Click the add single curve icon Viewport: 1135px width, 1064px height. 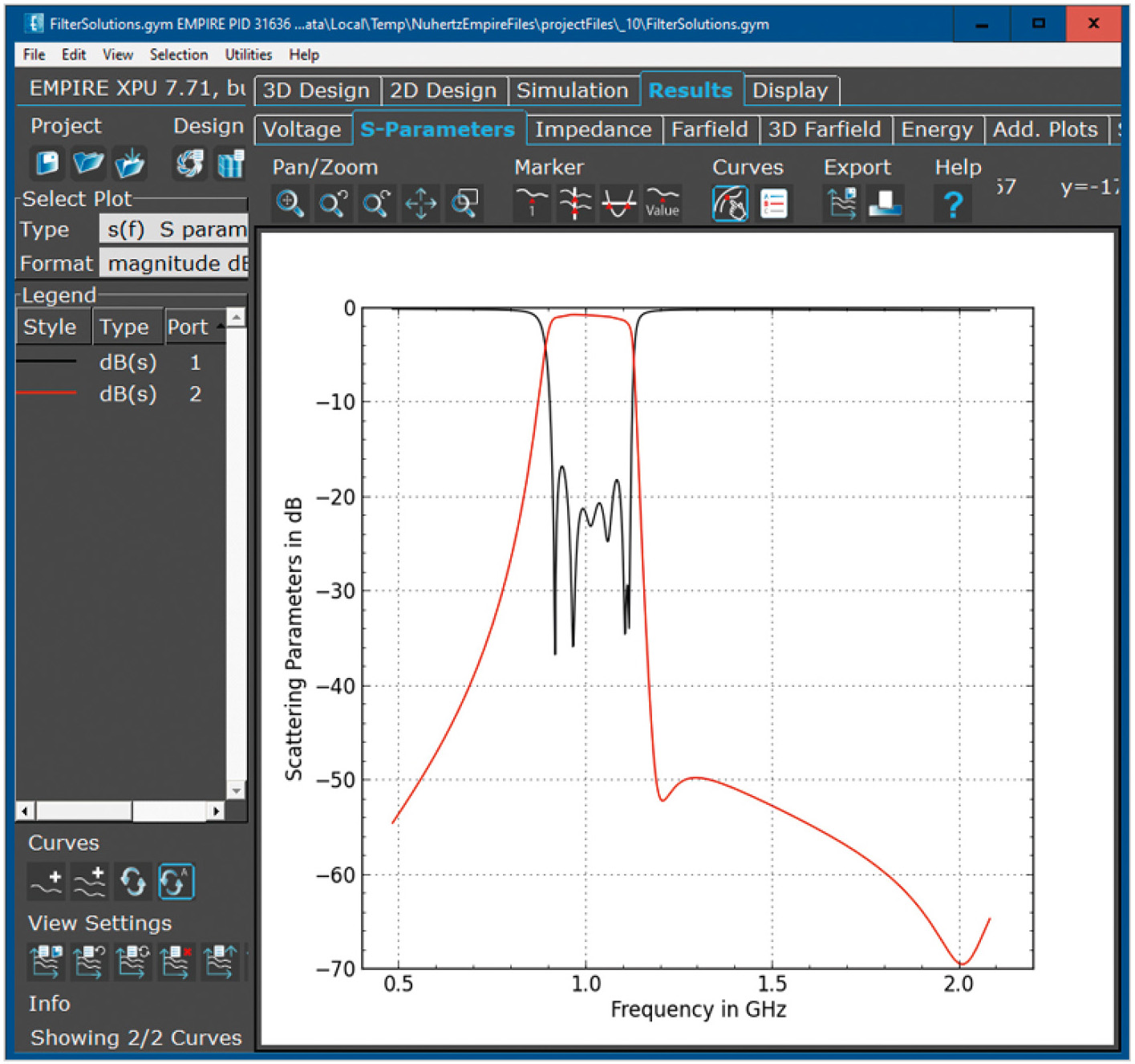click(x=46, y=882)
